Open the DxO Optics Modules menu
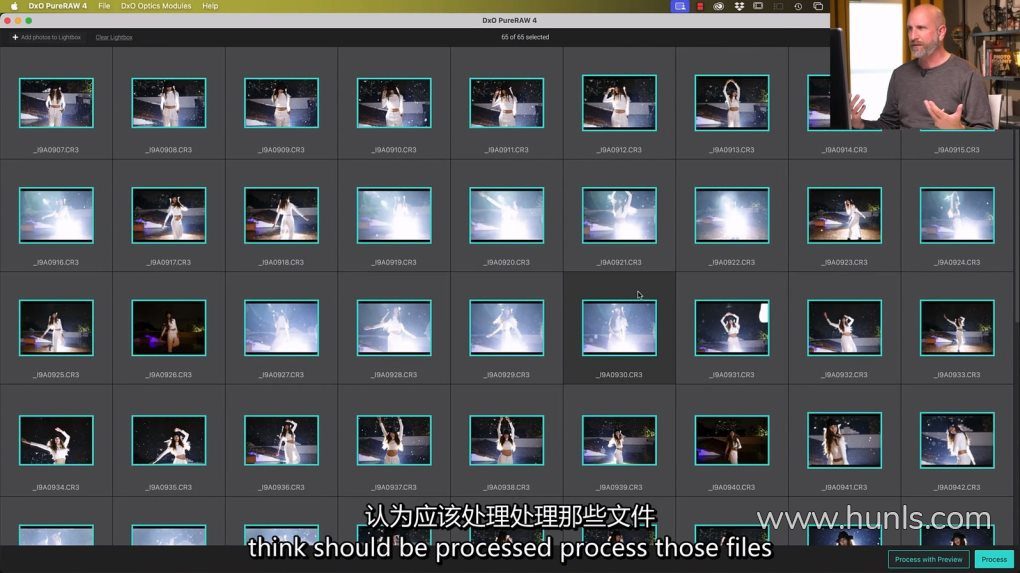1020x573 pixels. point(156,6)
